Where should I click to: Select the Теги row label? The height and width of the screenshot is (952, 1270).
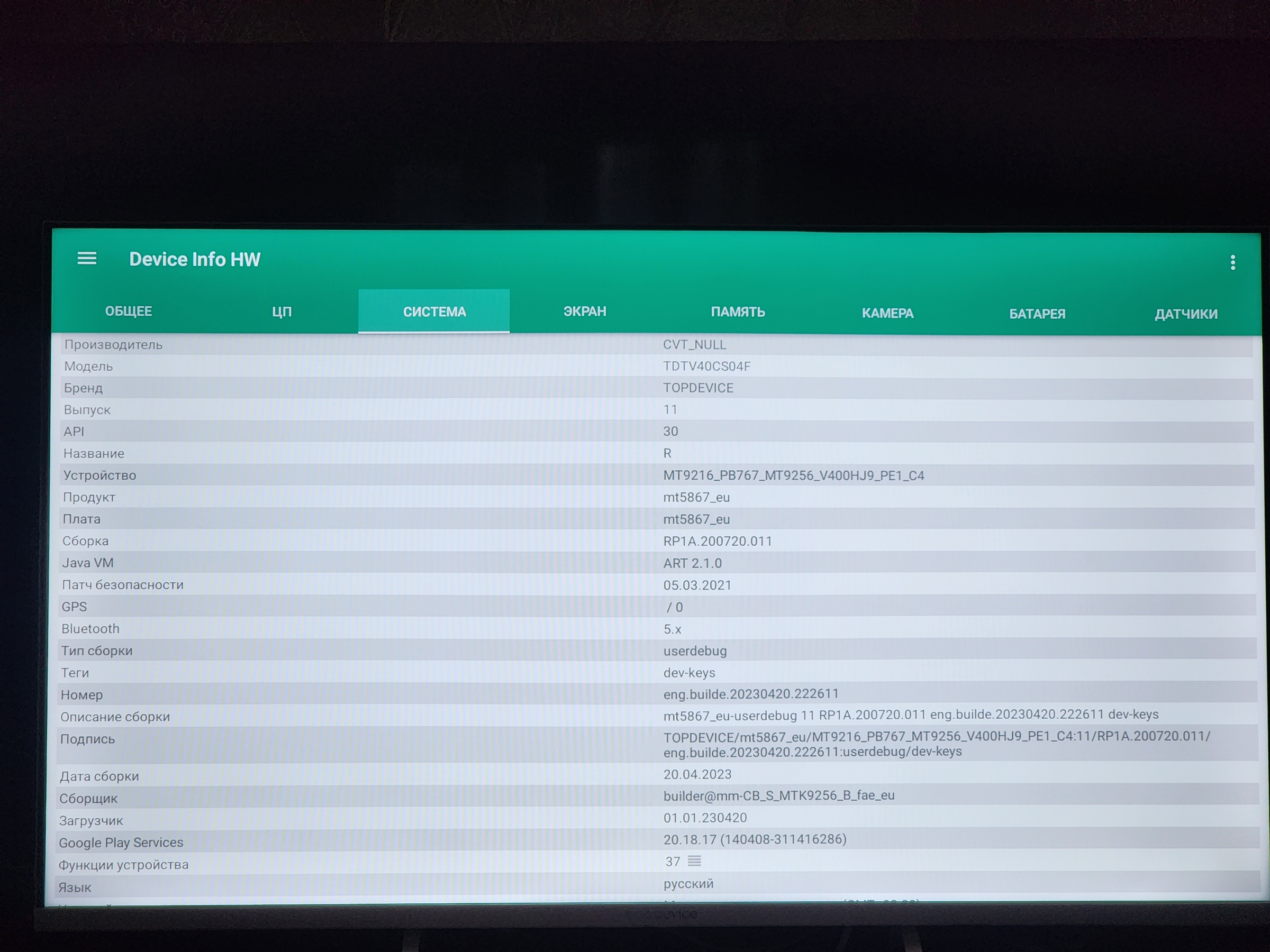[75, 673]
